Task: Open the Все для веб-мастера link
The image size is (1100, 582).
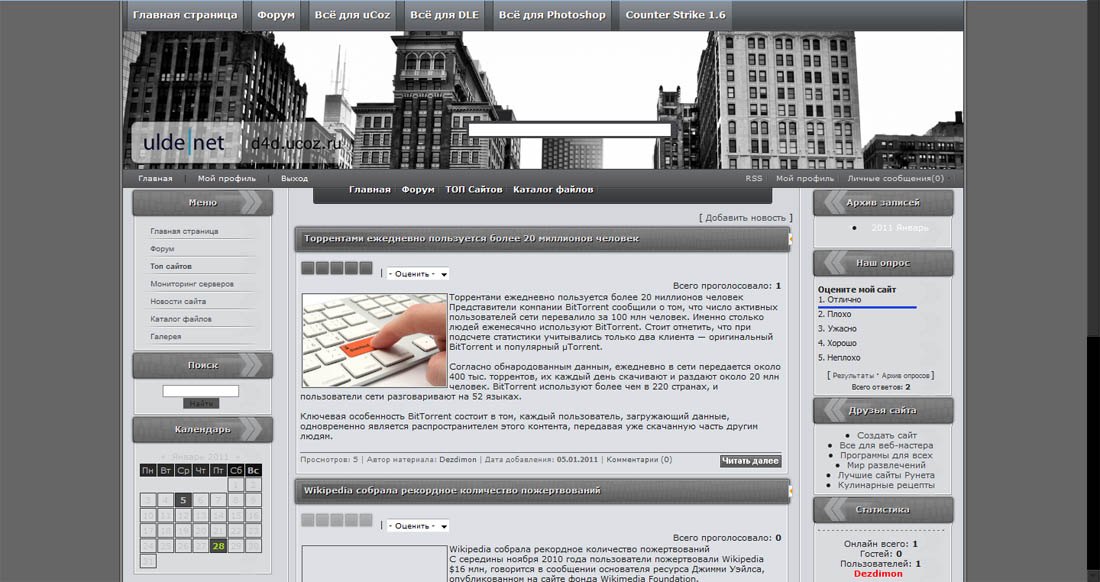Action: [x=886, y=445]
